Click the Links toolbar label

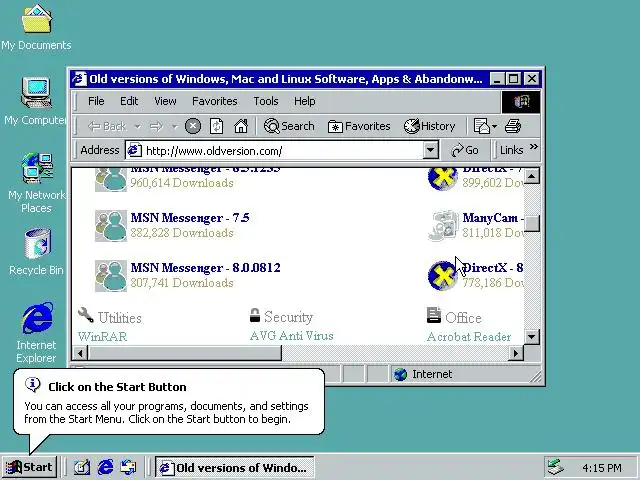pyautogui.click(x=511, y=150)
